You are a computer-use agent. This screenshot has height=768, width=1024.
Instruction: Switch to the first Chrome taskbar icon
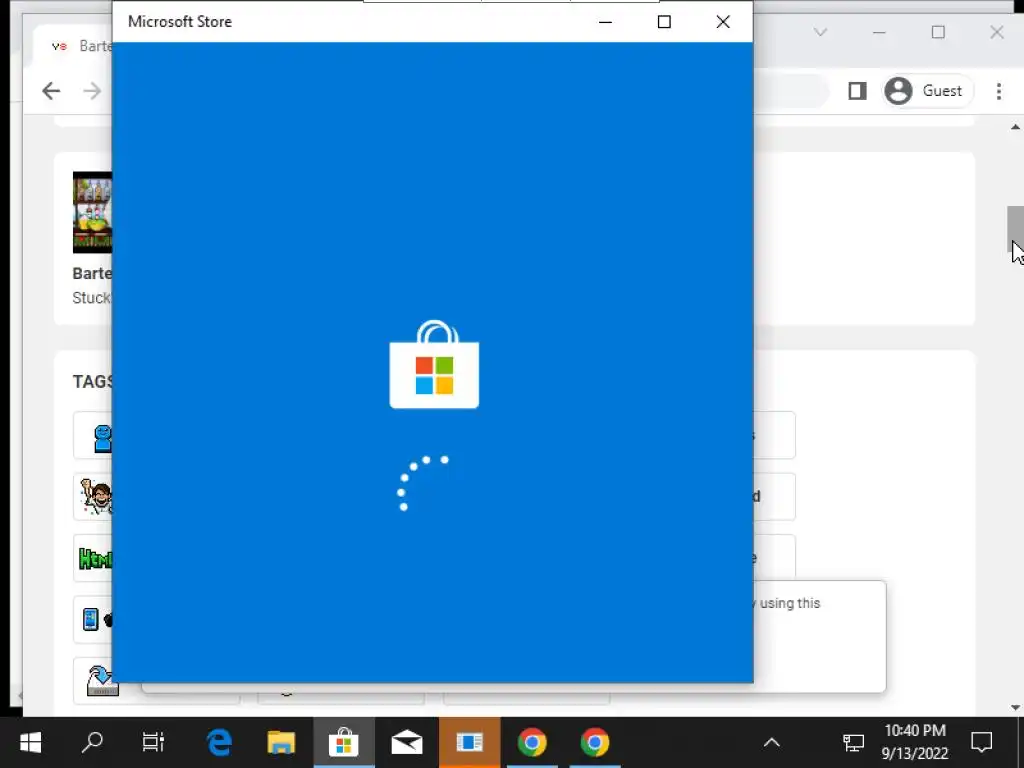532,743
